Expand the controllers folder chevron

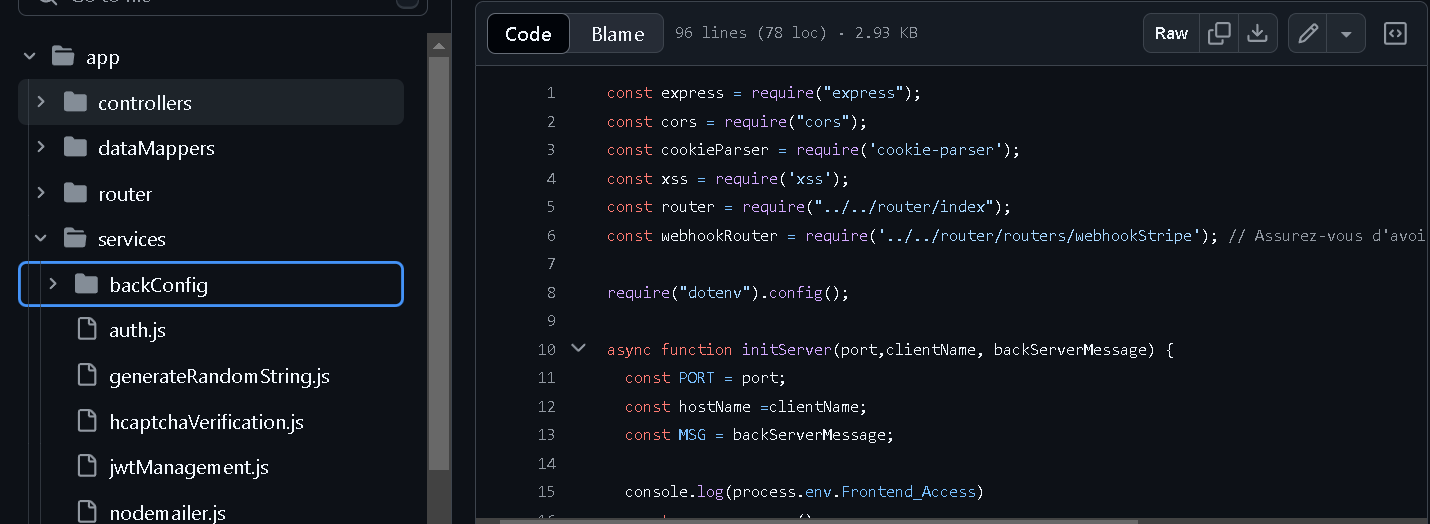click(x=41, y=102)
